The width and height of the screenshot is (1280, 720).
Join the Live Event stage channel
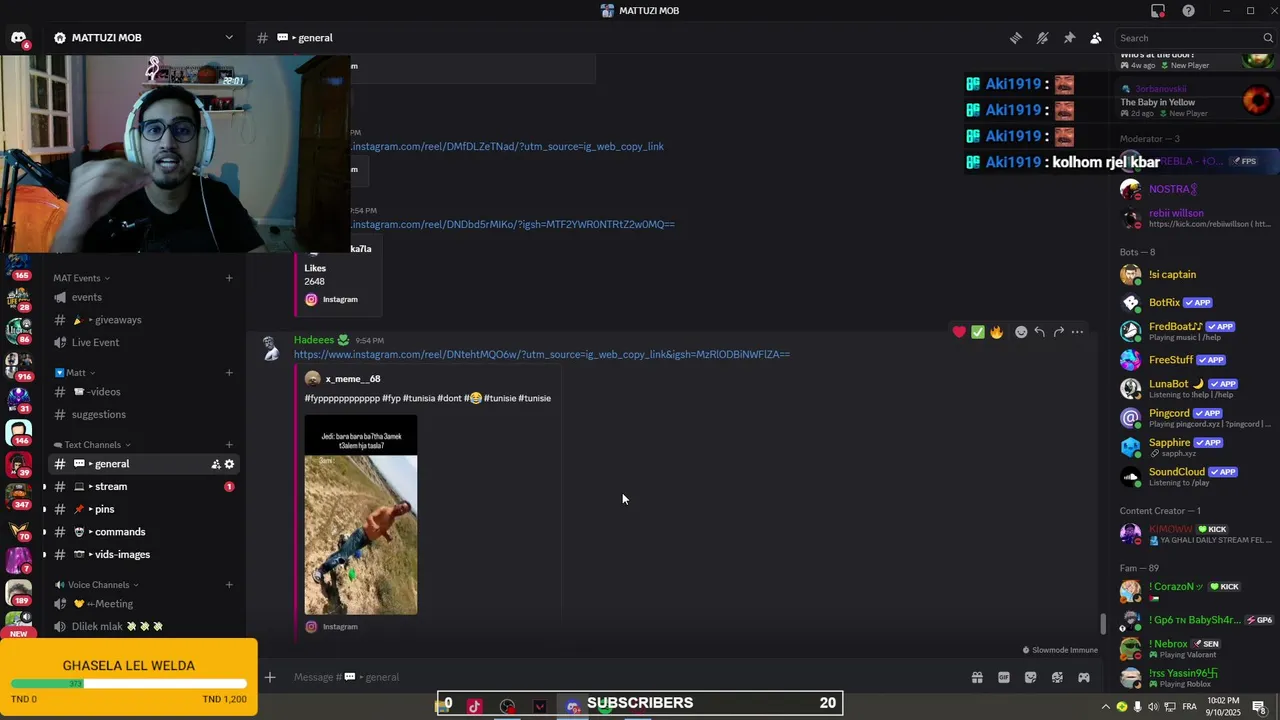(x=144, y=342)
